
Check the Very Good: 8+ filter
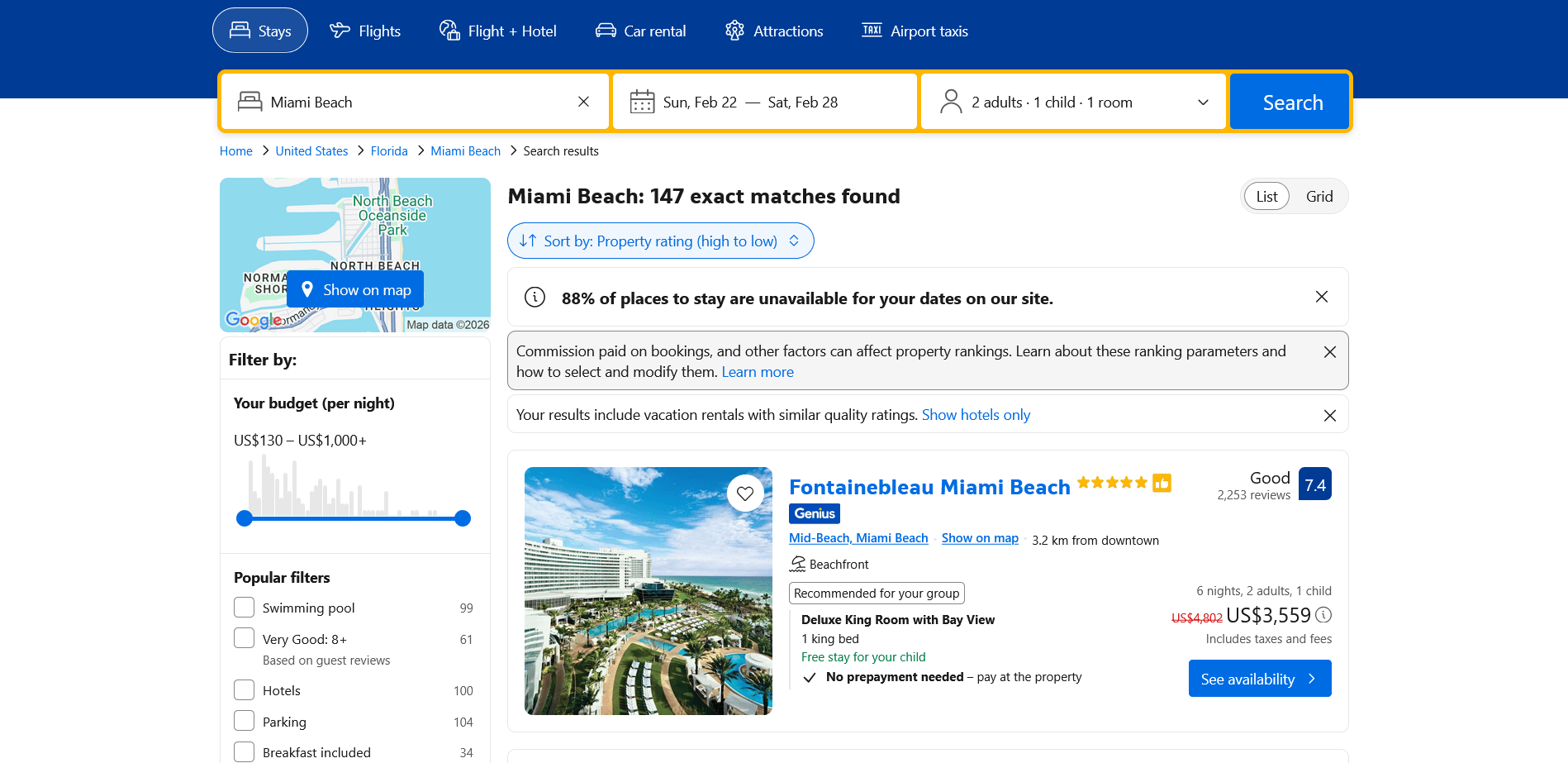[244, 638]
